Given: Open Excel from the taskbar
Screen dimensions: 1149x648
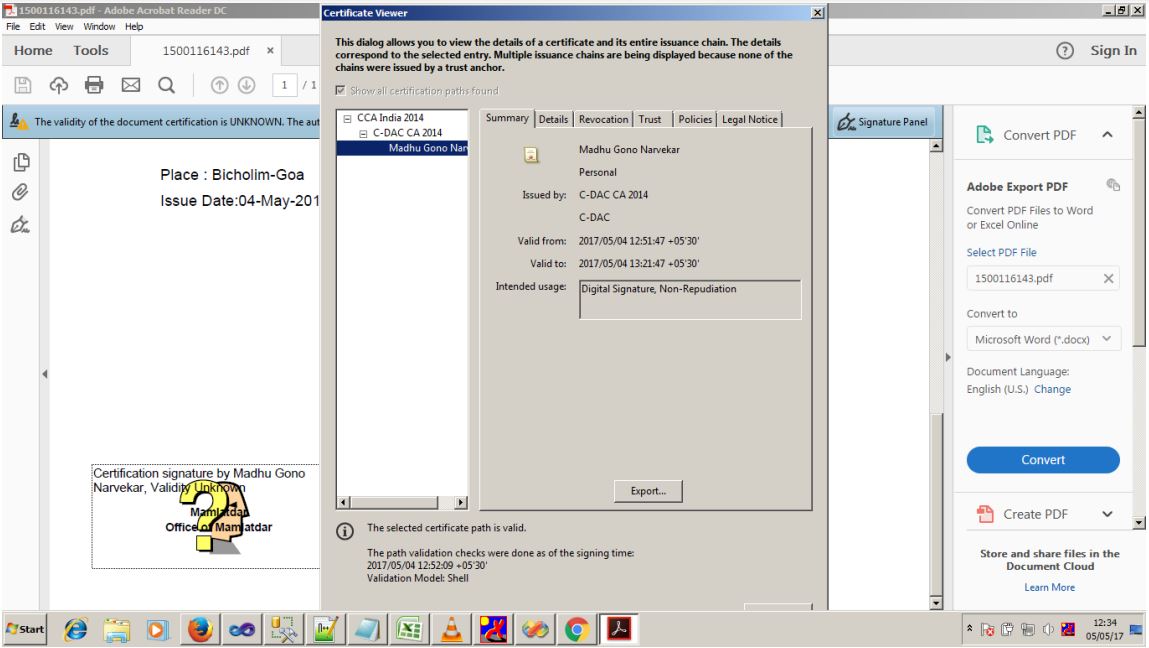Looking at the screenshot, I should pyautogui.click(x=409, y=630).
